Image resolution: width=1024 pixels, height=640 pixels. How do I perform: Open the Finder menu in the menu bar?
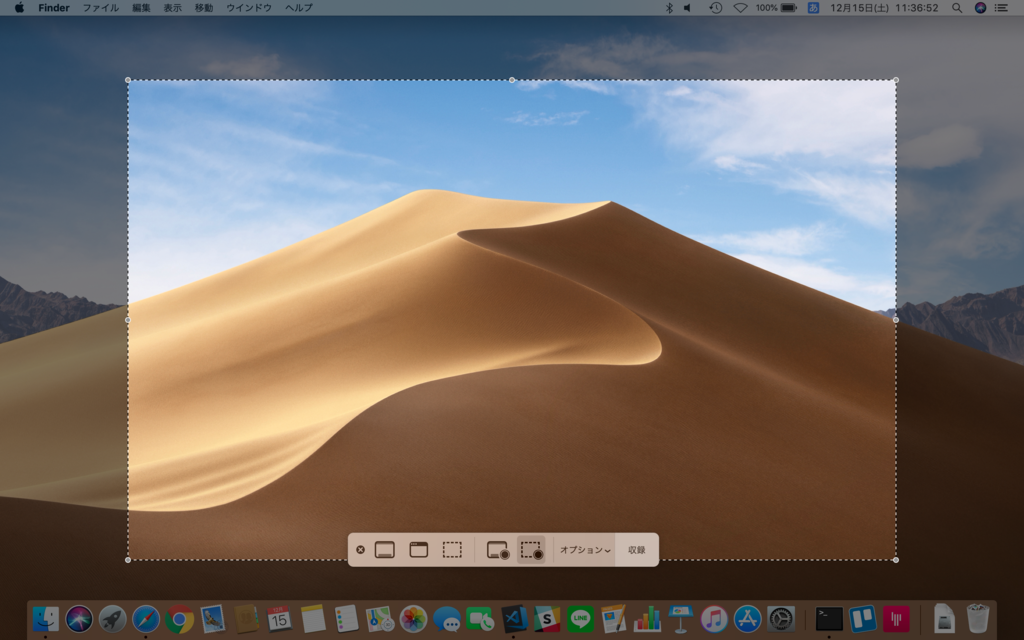point(54,8)
